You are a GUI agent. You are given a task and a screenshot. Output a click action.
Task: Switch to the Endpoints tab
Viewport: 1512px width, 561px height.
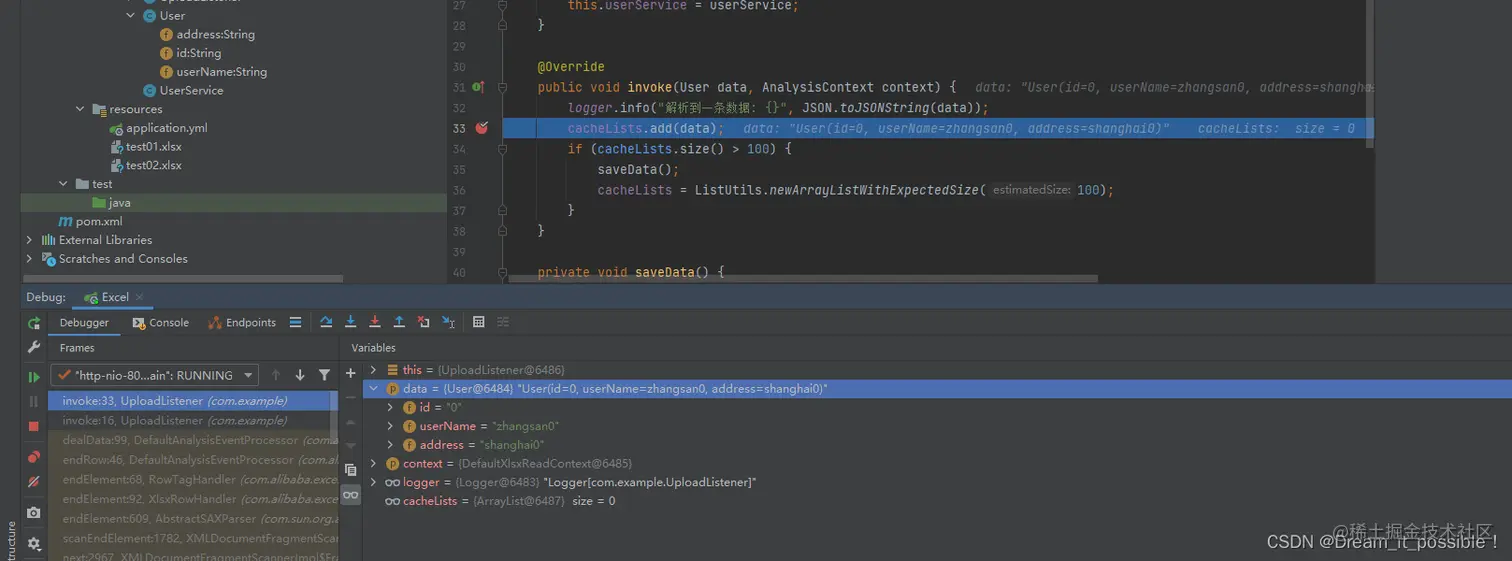(x=242, y=323)
